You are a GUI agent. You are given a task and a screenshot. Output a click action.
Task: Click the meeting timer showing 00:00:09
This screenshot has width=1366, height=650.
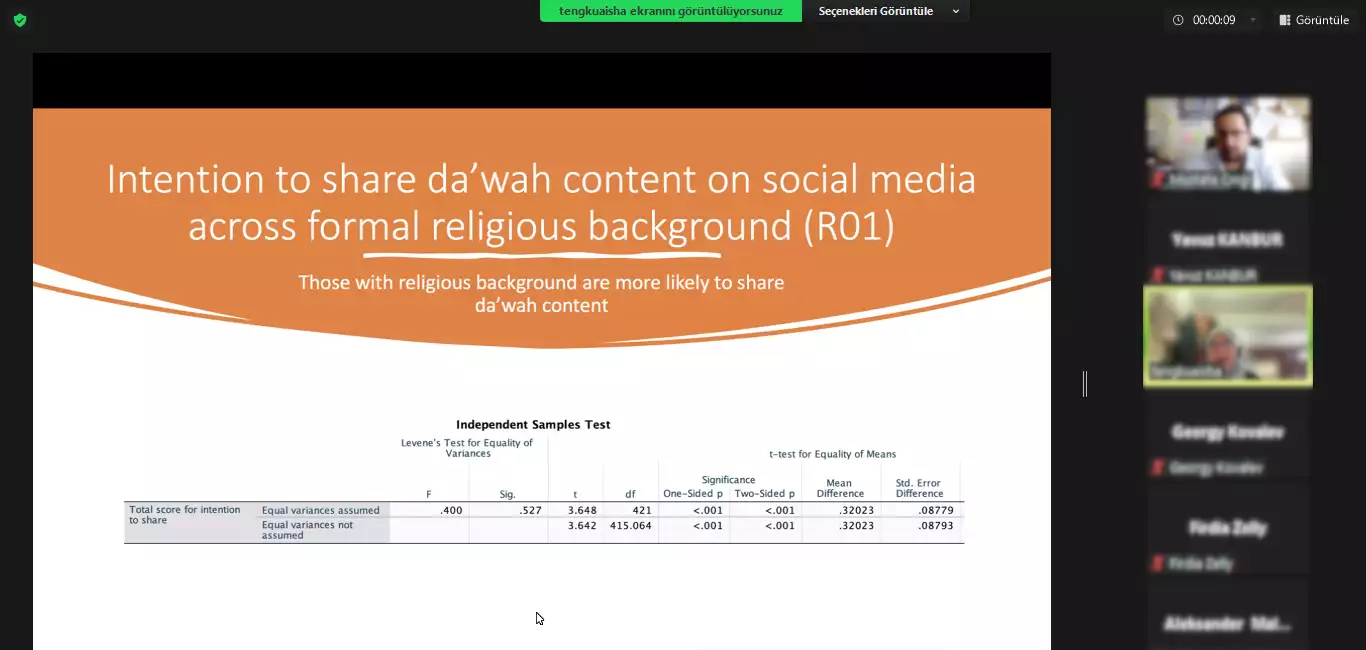tap(1214, 20)
